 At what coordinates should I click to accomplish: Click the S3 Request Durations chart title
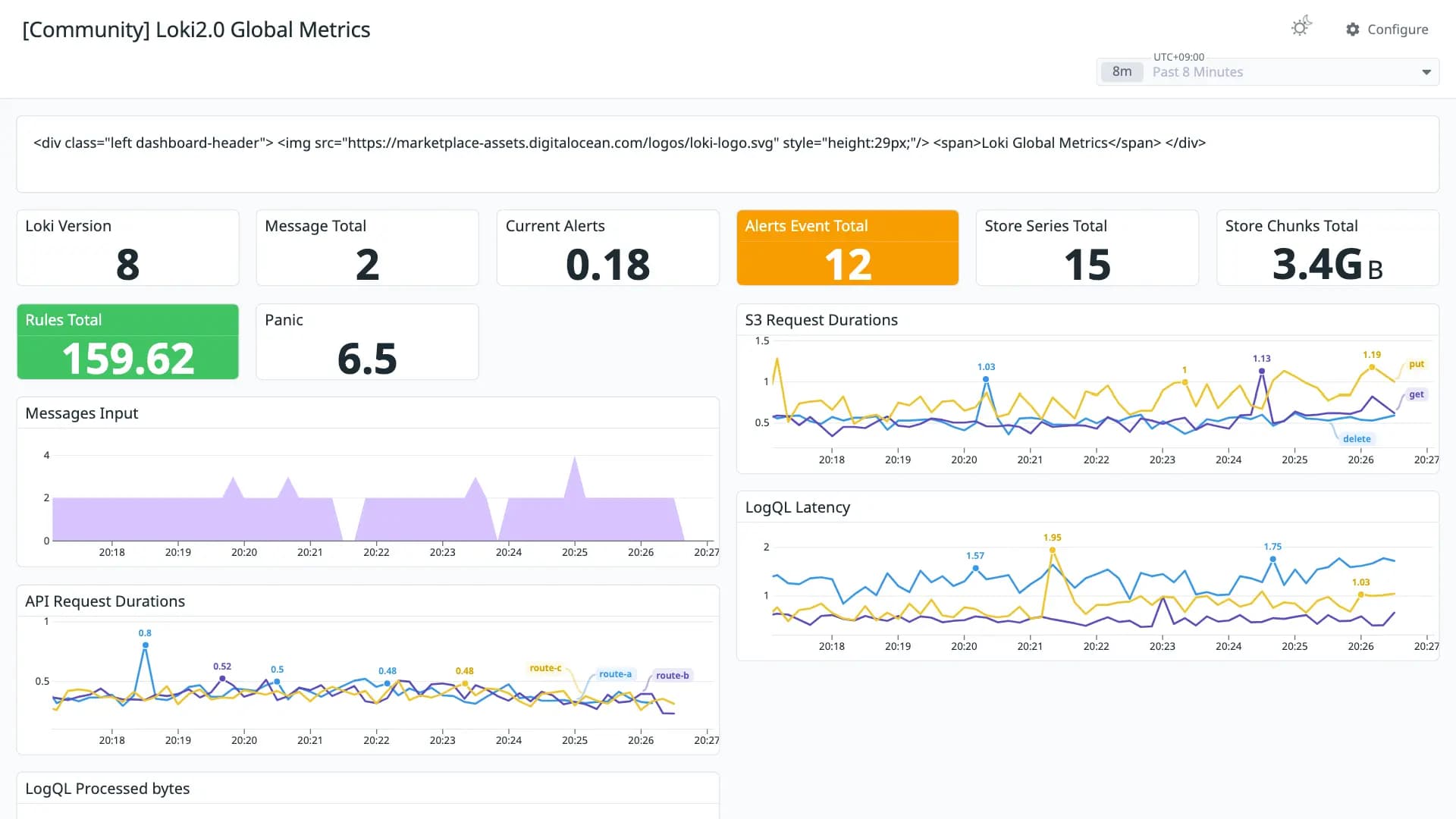[x=821, y=320]
